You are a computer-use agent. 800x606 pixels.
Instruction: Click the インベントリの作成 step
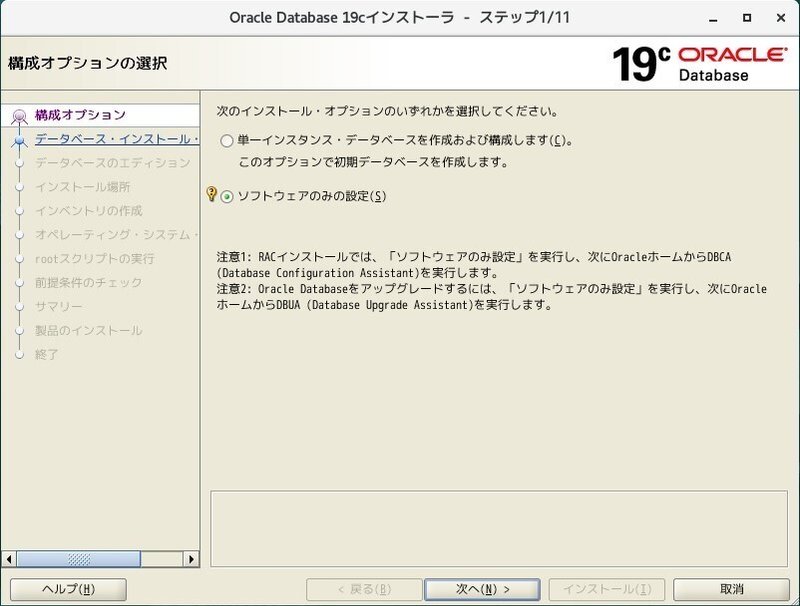tap(88, 211)
